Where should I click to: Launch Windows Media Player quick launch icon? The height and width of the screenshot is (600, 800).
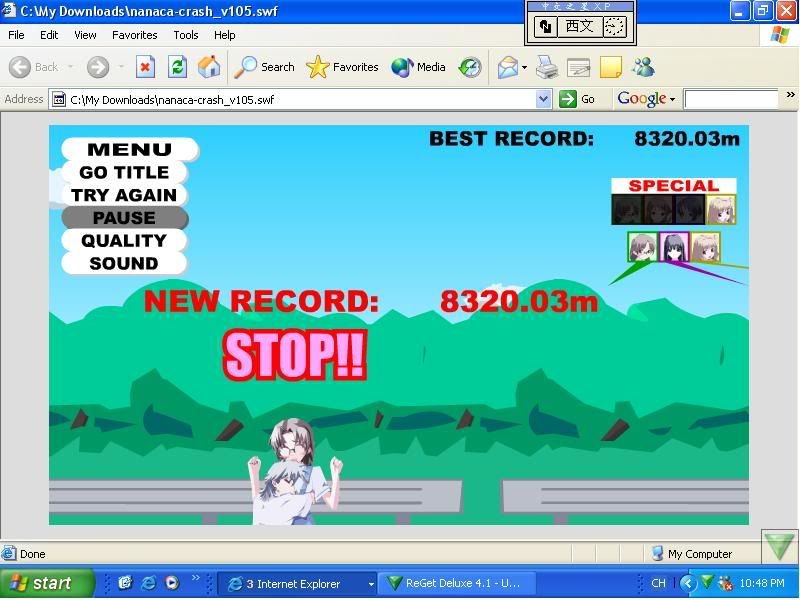172,583
